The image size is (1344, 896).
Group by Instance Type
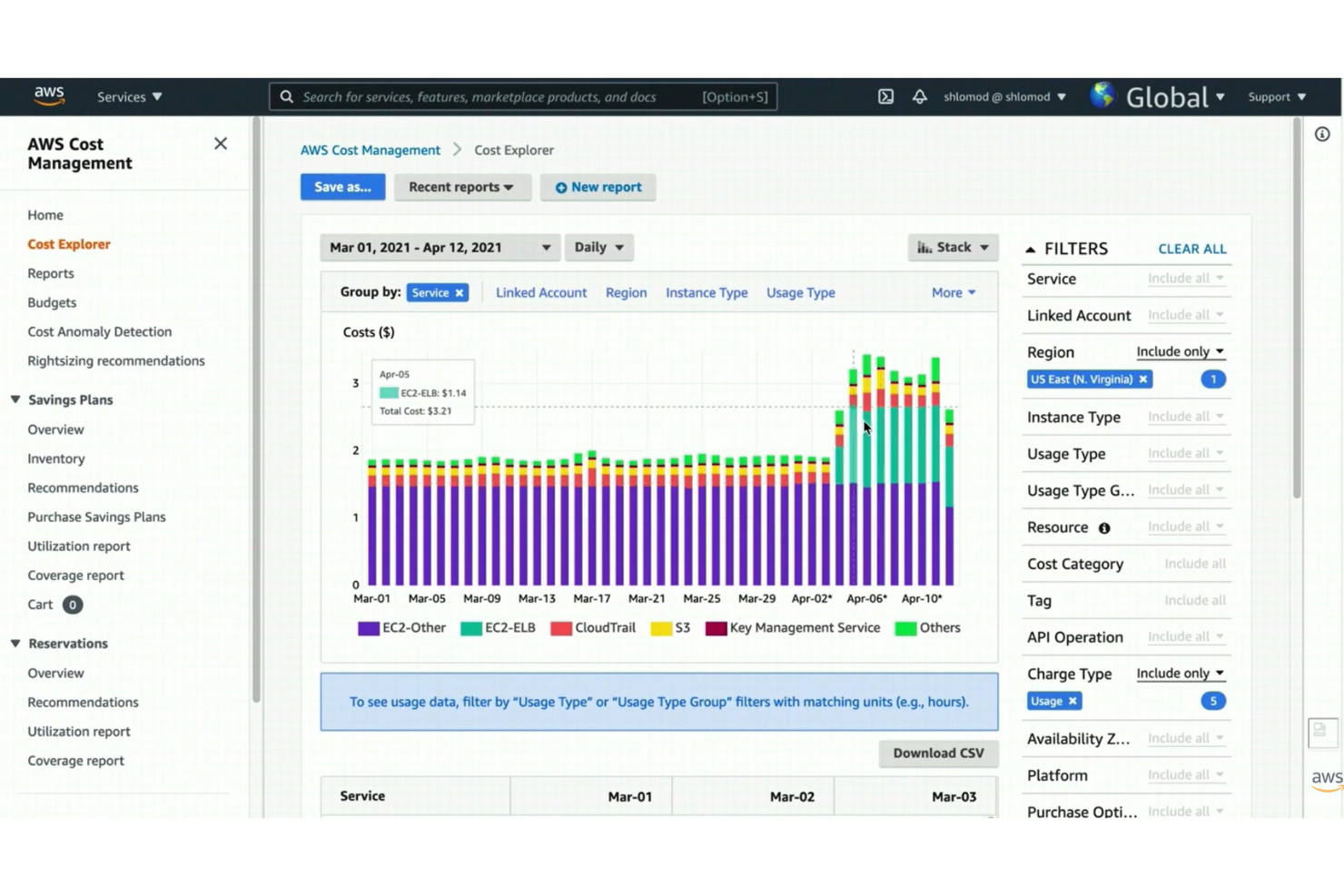pos(707,292)
